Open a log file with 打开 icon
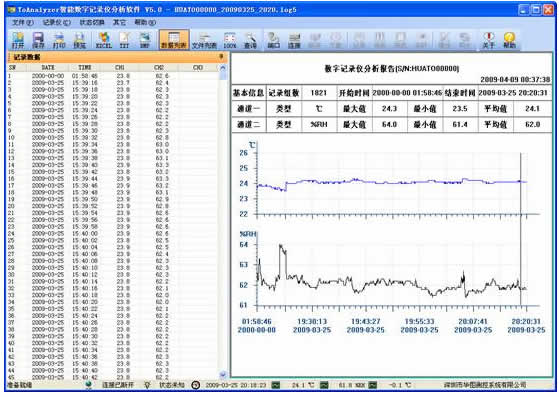The height and width of the screenshot is (397, 559). pos(18,40)
